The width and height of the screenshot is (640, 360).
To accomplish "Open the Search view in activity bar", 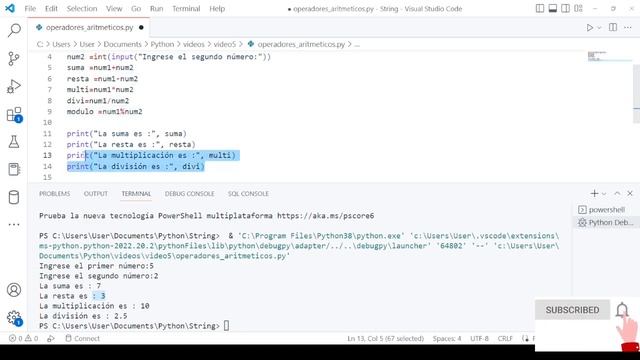I will click(x=14, y=30).
